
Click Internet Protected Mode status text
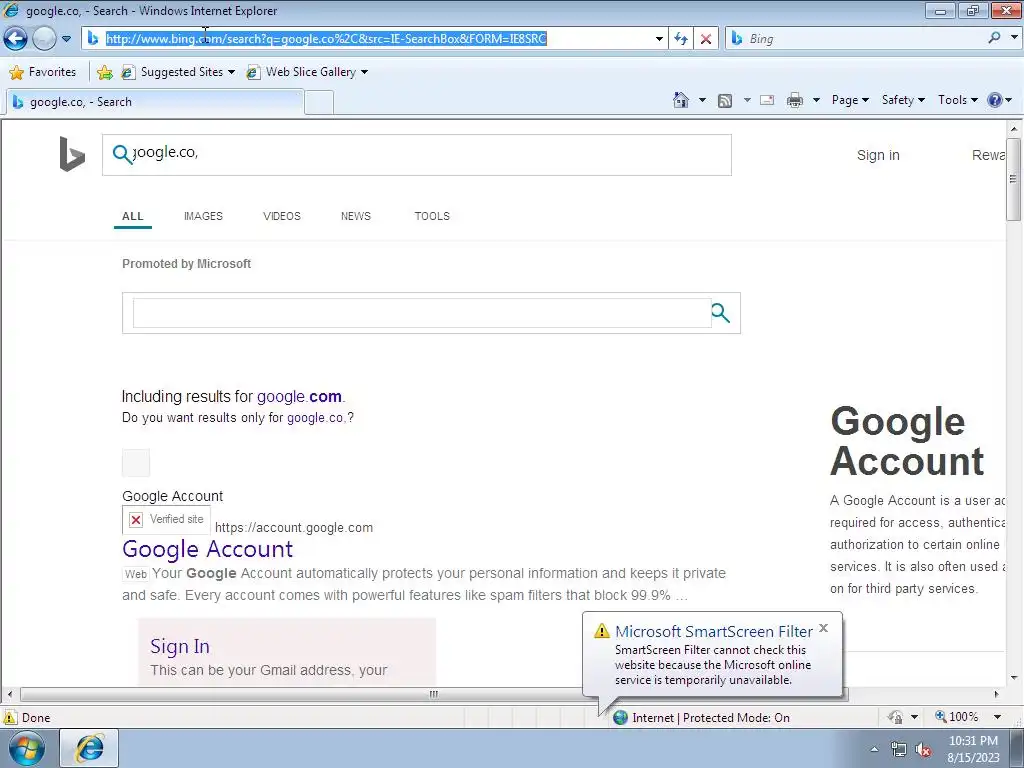(711, 718)
